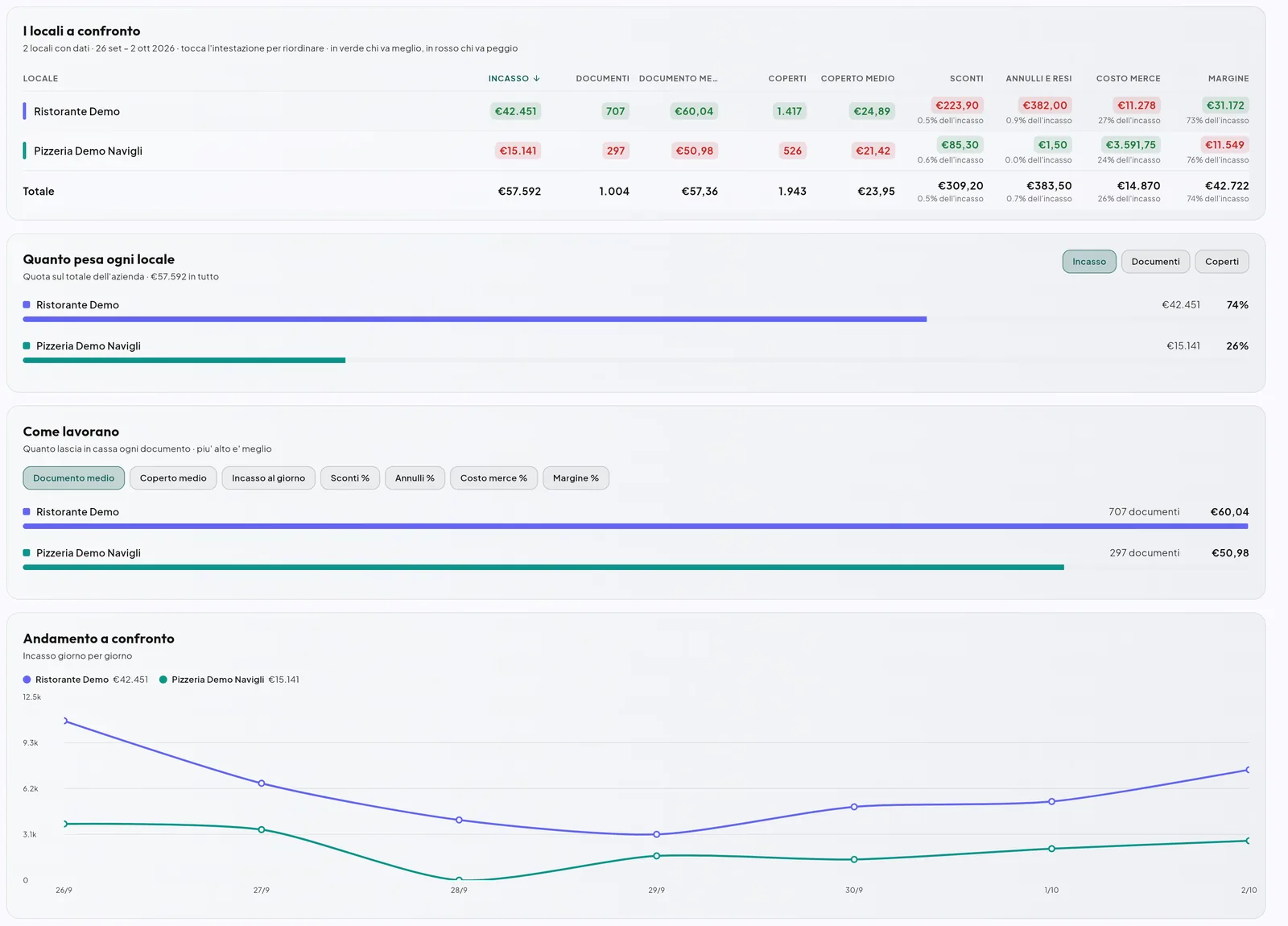Click the €382,00 annulli e resi badge
The width and height of the screenshot is (1288, 926).
[1045, 105]
